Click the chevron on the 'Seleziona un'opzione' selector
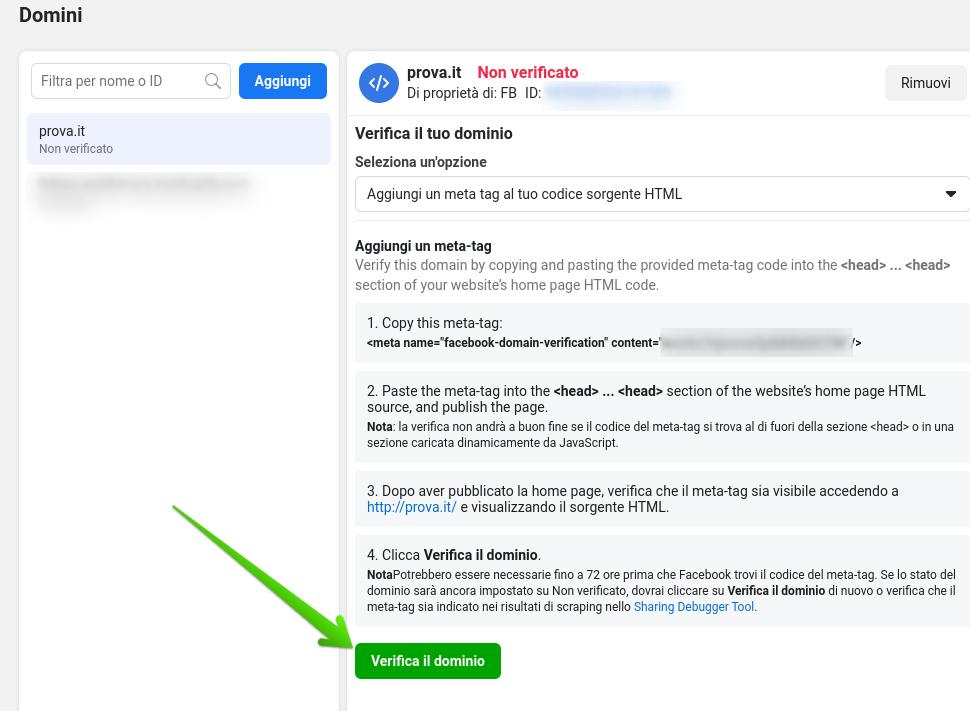The width and height of the screenshot is (970, 711). (x=951, y=194)
